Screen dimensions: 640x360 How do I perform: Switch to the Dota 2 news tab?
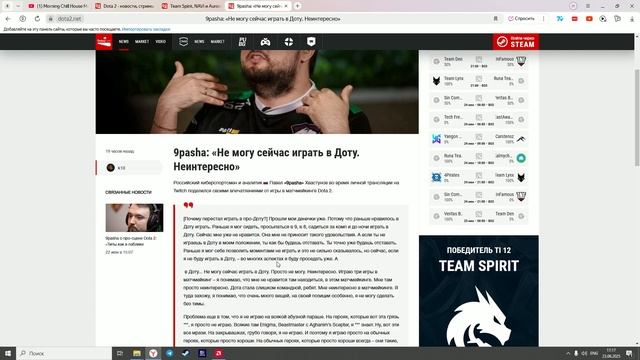tap(124, 6)
